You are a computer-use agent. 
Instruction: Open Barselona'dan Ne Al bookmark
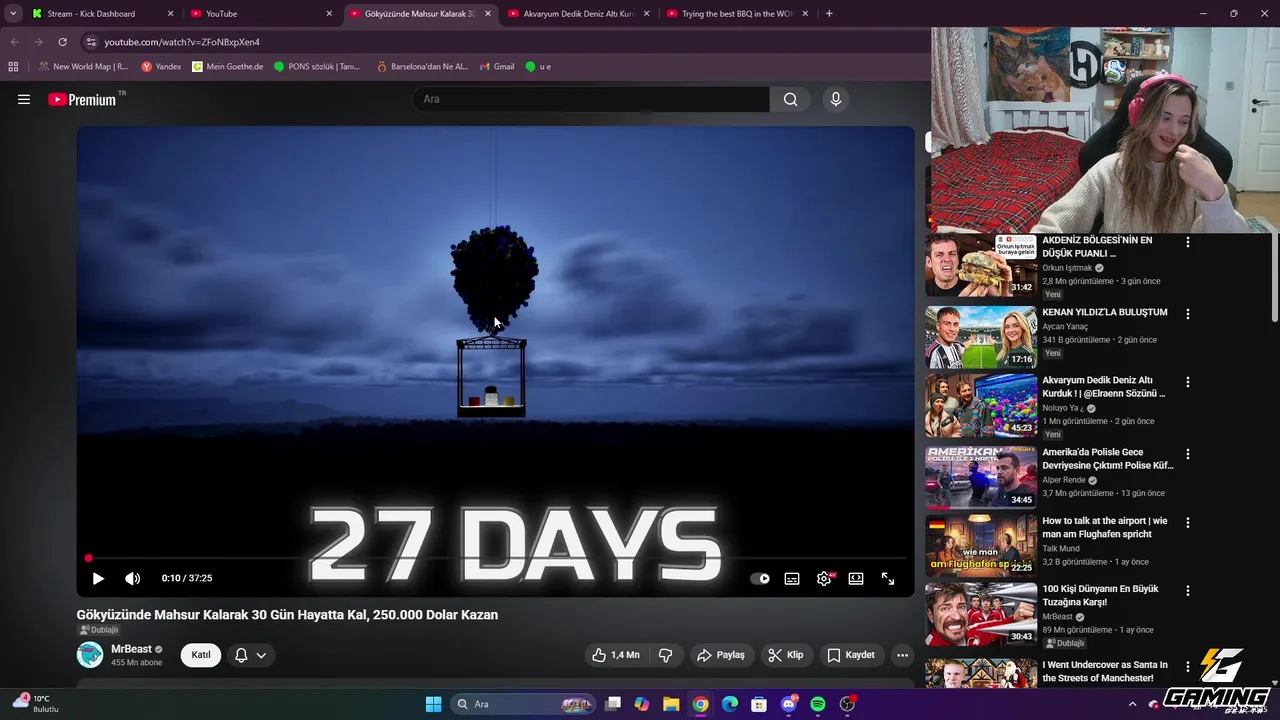(x=422, y=67)
